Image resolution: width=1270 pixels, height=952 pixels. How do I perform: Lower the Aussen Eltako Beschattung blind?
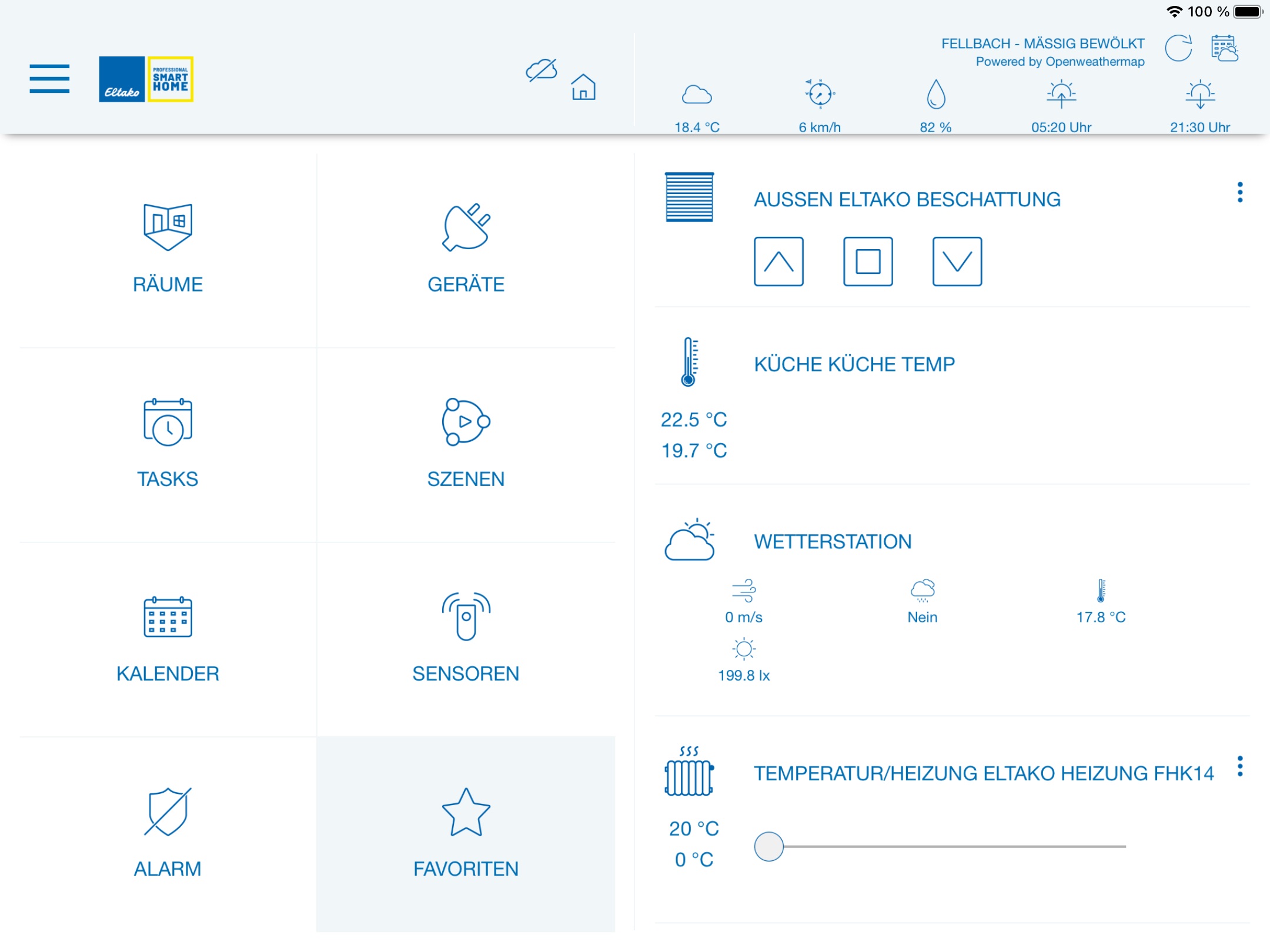tap(957, 262)
